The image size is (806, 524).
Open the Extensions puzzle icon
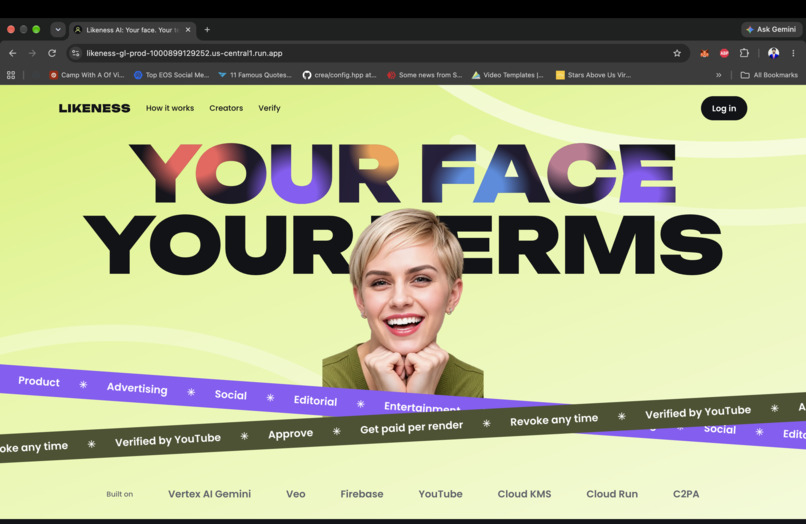click(744, 53)
